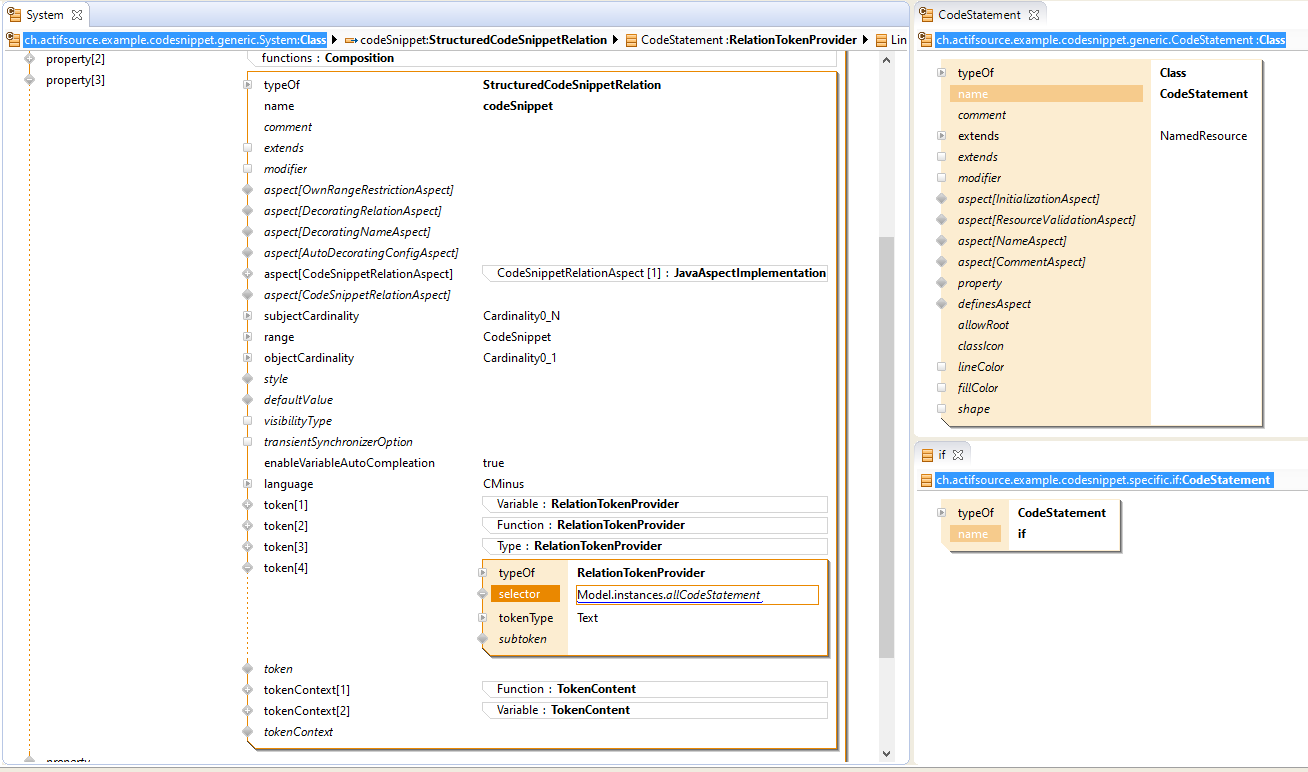Image resolution: width=1308 pixels, height=772 pixels.
Task: Open the CodeSnippet range value
Action: pos(516,337)
